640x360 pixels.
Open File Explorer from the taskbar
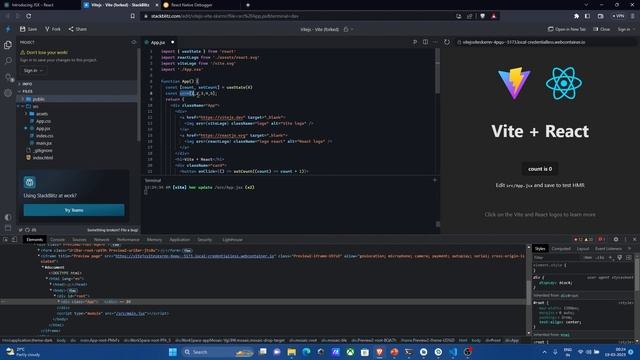[291, 351]
